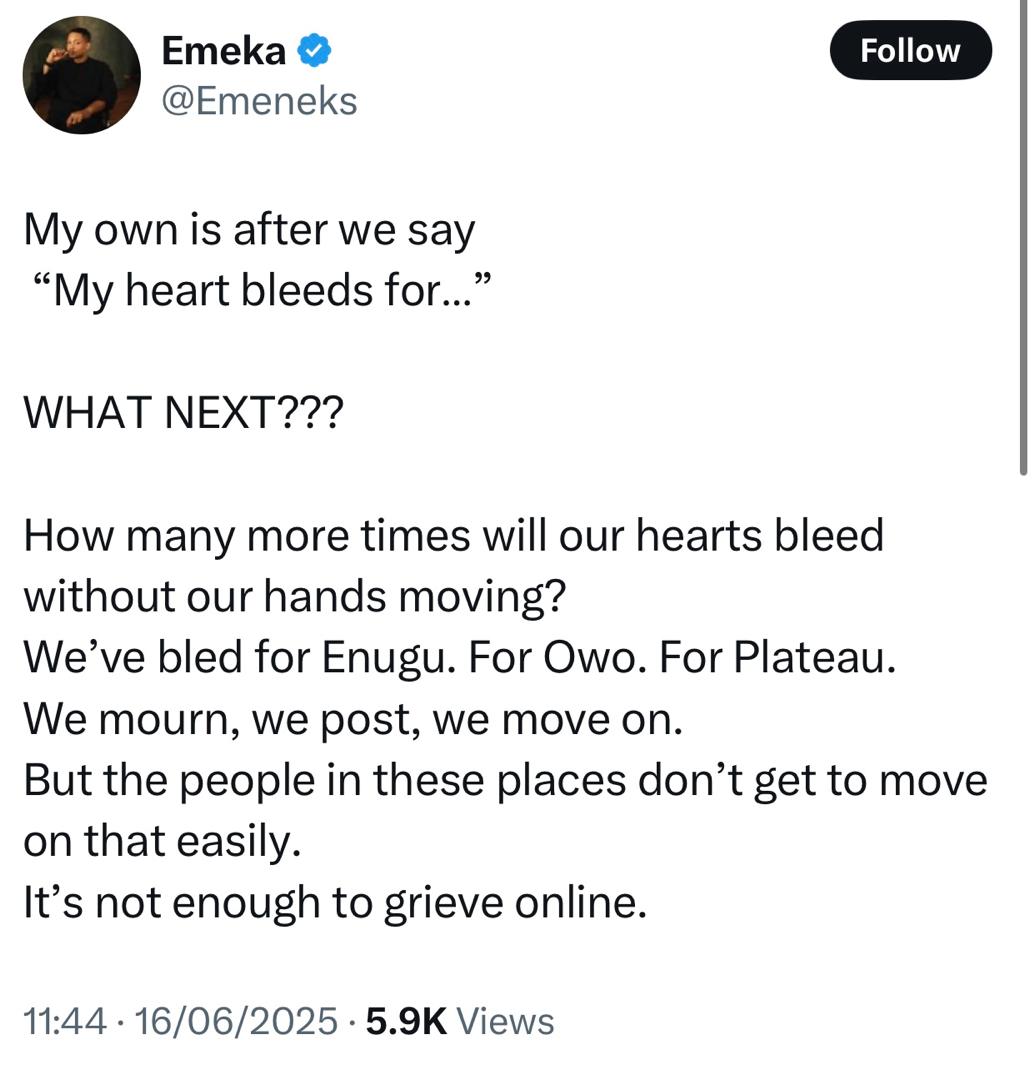Open the Emeka display name link
The image size is (1035, 1080).
pyautogui.click(x=224, y=52)
